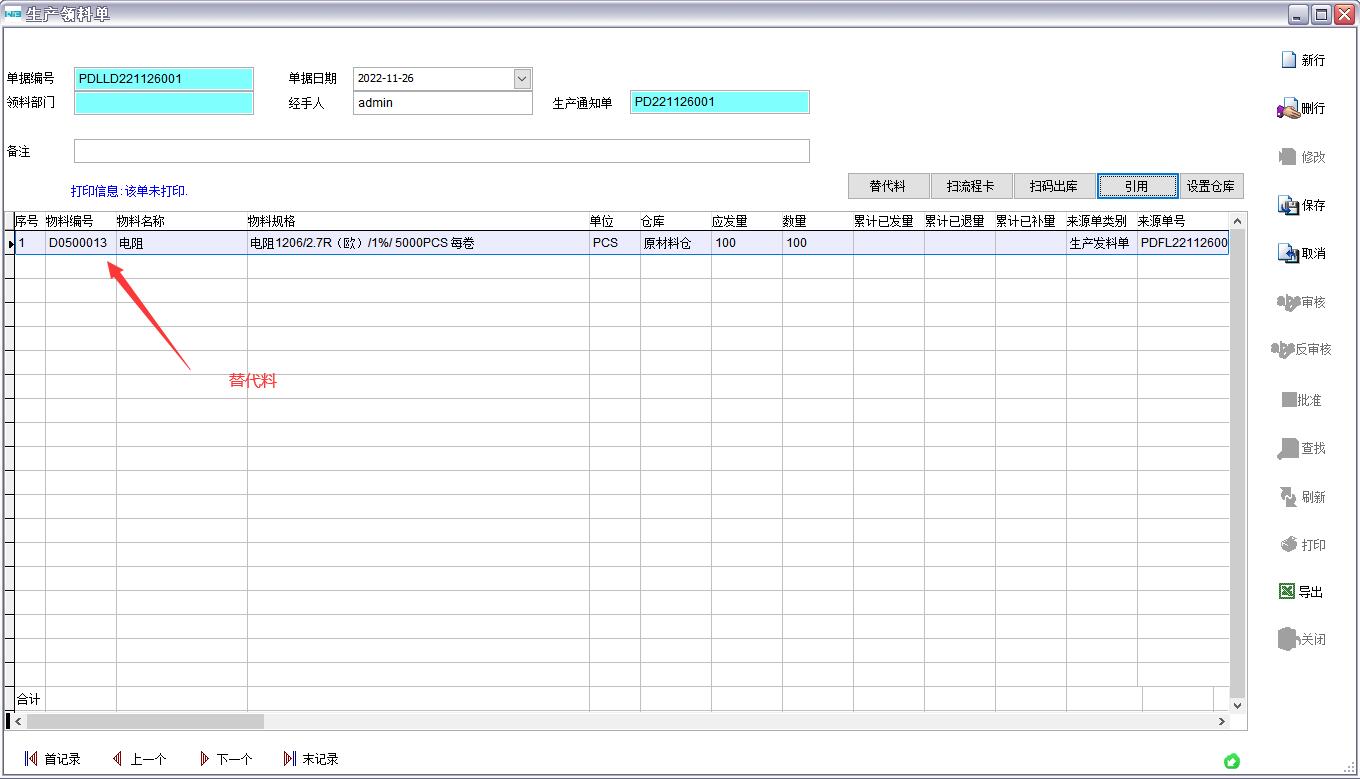The width and height of the screenshot is (1360, 779).
Task: Click the 新行 new row icon
Action: pyautogui.click(x=1289, y=60)
